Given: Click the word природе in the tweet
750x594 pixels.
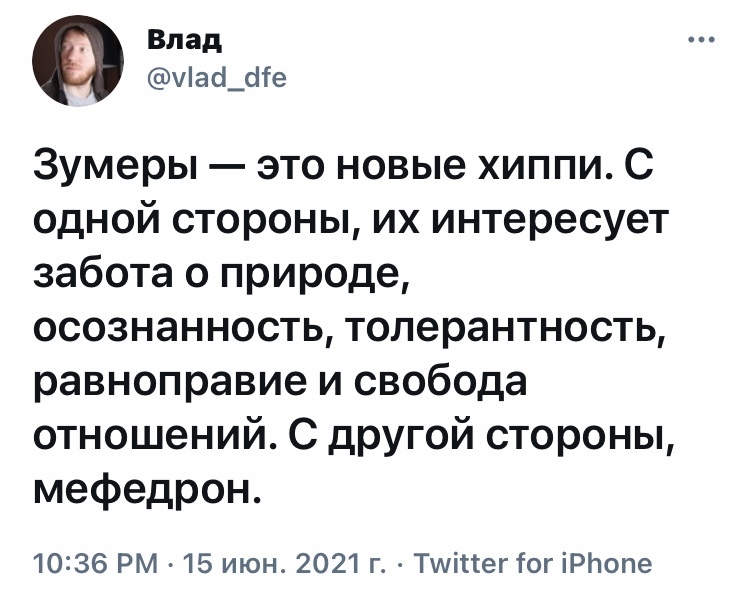Looking at the screenshot, I should (x=325, y=273).
